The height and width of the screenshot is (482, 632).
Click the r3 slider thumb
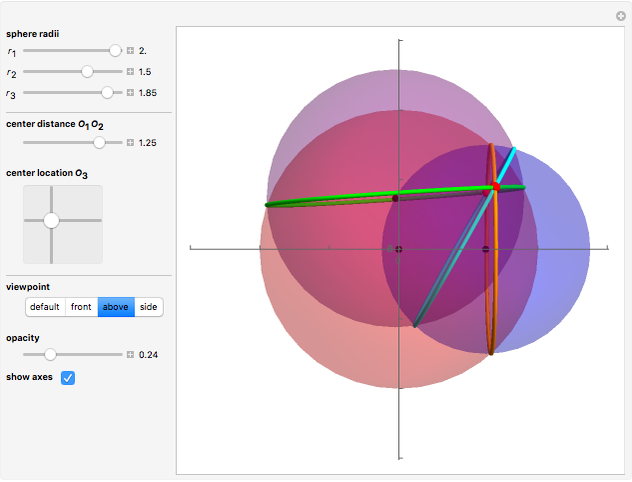(x=107, y=93)
